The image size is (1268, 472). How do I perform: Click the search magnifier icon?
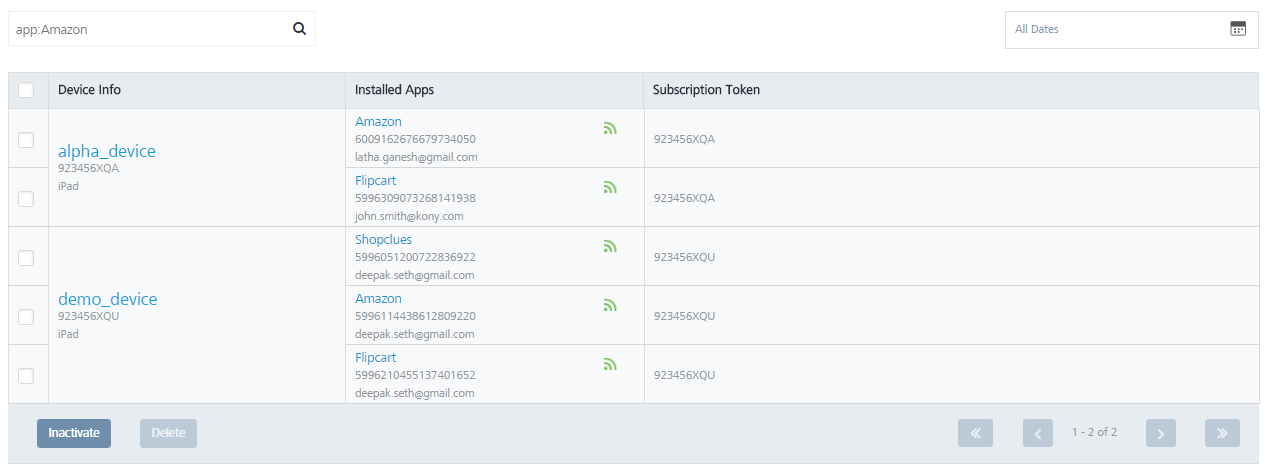pyautogui.click(x=299, y=29)
